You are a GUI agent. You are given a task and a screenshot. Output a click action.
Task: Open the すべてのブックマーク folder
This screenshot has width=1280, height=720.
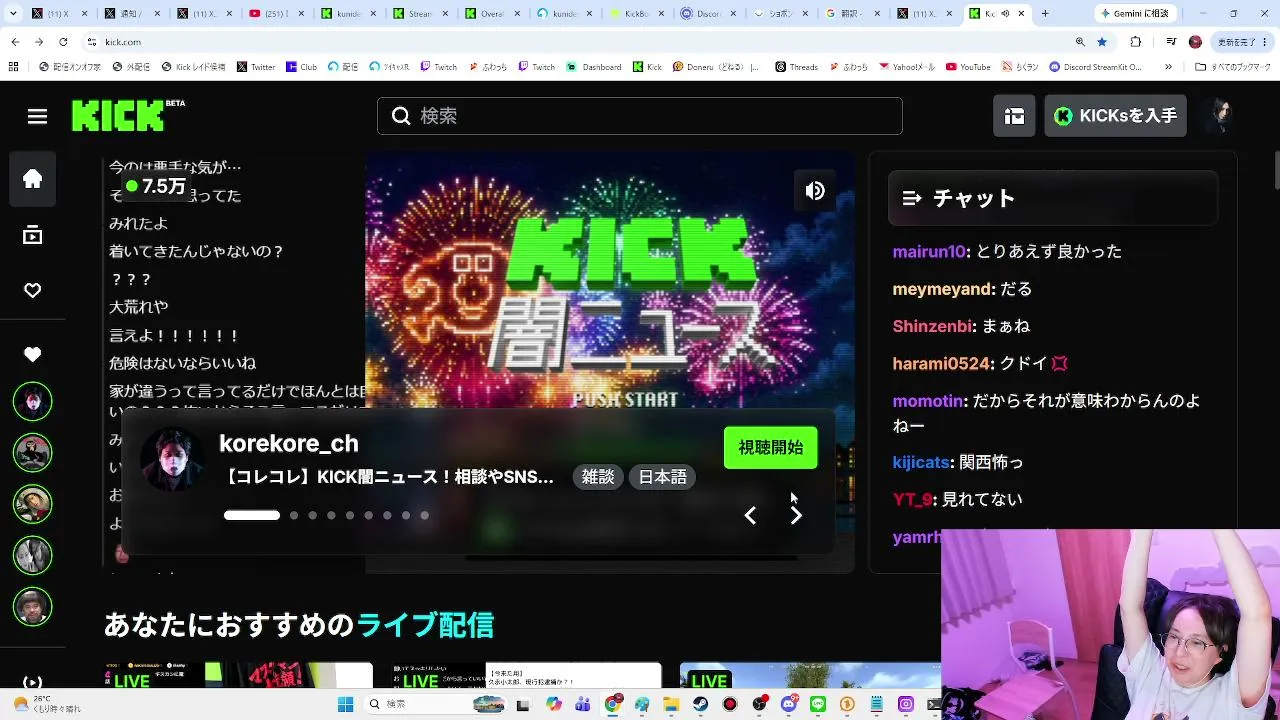click(x=1232, y=67)
